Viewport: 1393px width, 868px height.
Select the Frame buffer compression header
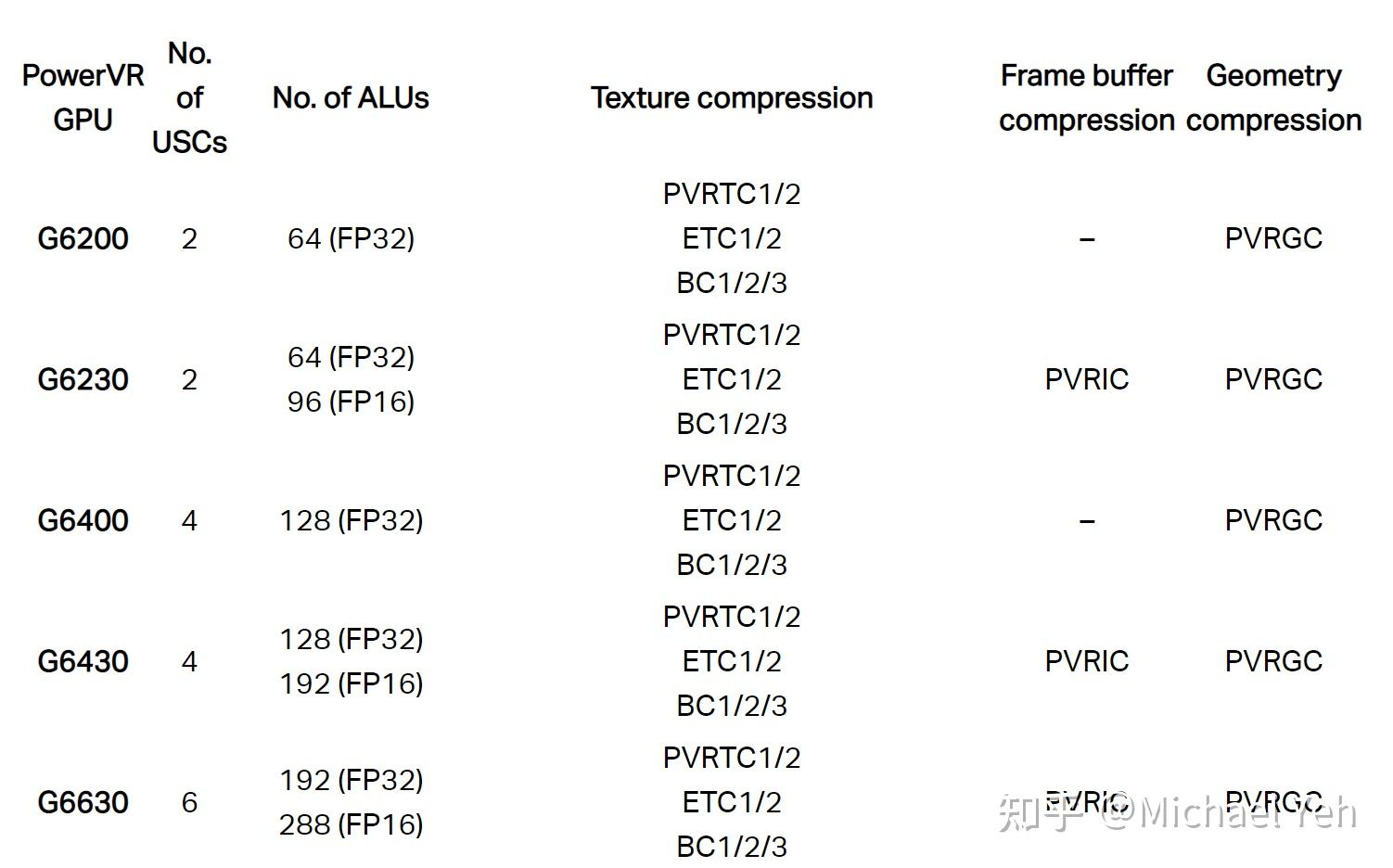tap(1086, 97)
